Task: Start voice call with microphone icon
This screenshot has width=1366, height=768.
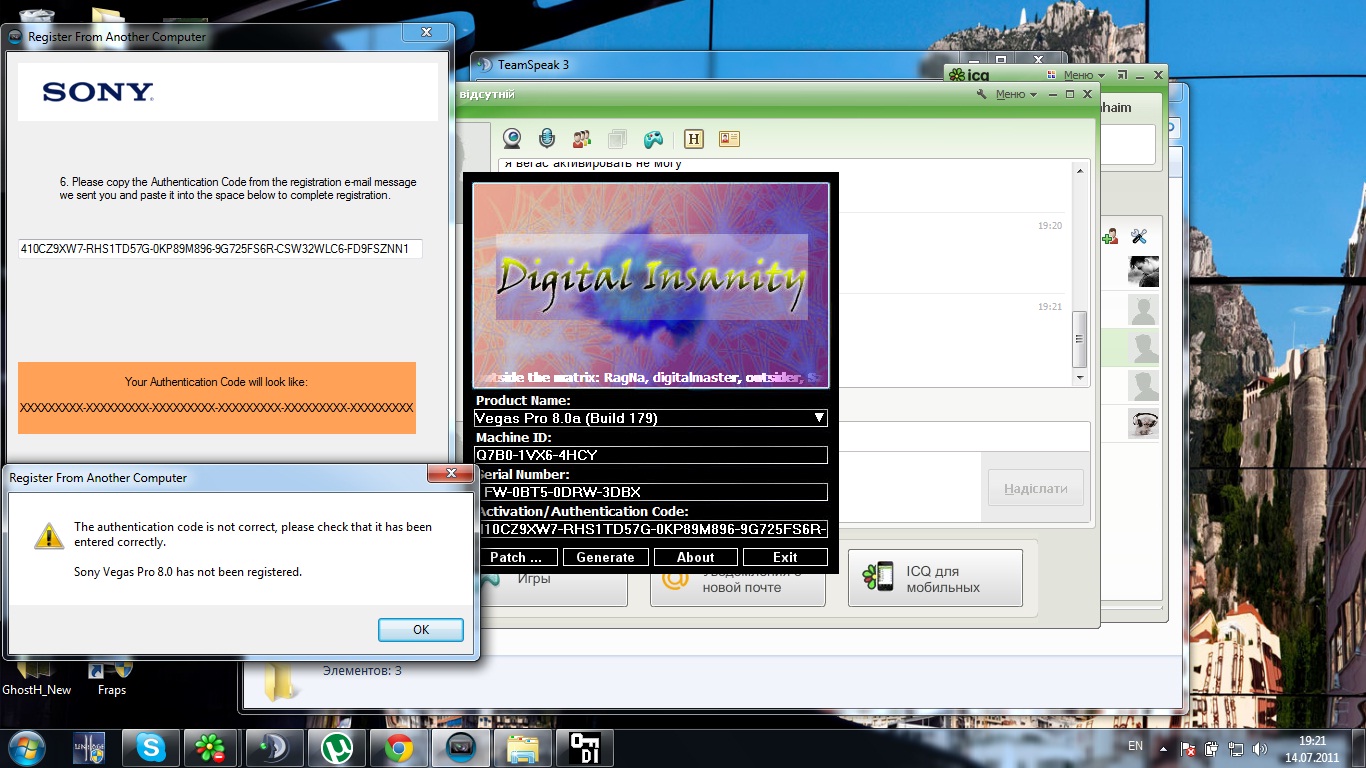Action: [x=546, y=138]
